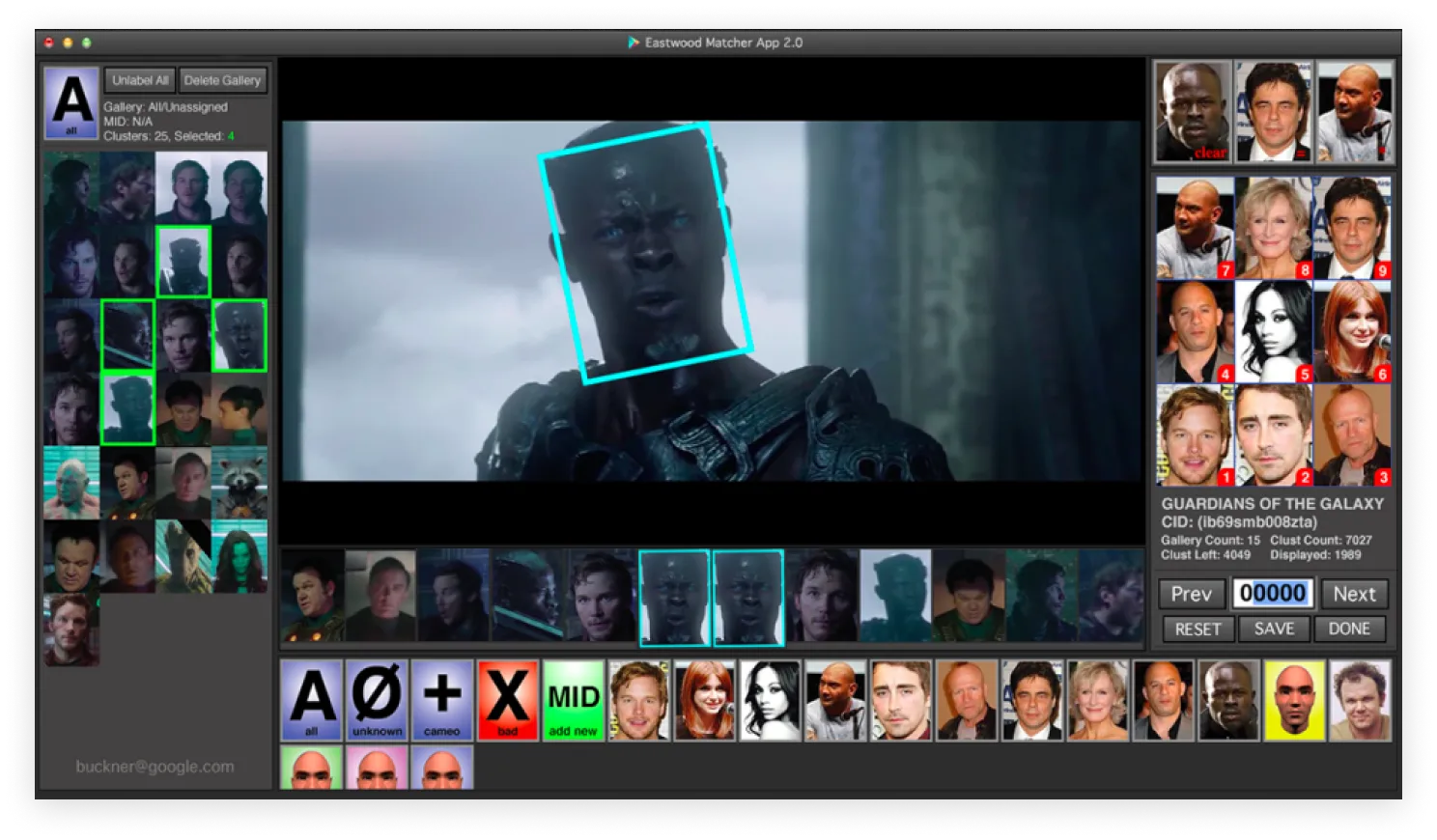This screenshot has height=840, width=1437.
Task: Select black-and-white candidate portrait numbered 5
Action: click(x=1274, y=331)
